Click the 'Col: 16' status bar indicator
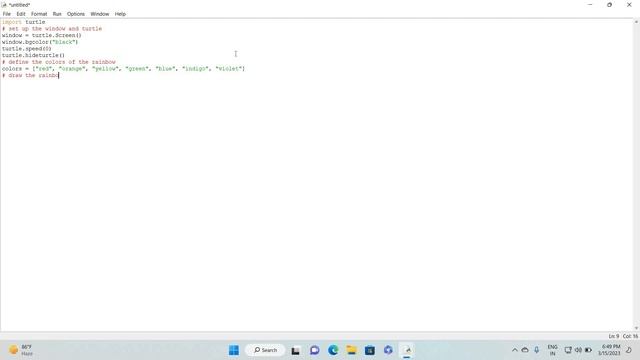Screen dimensions: 640x360 [630, 336]
